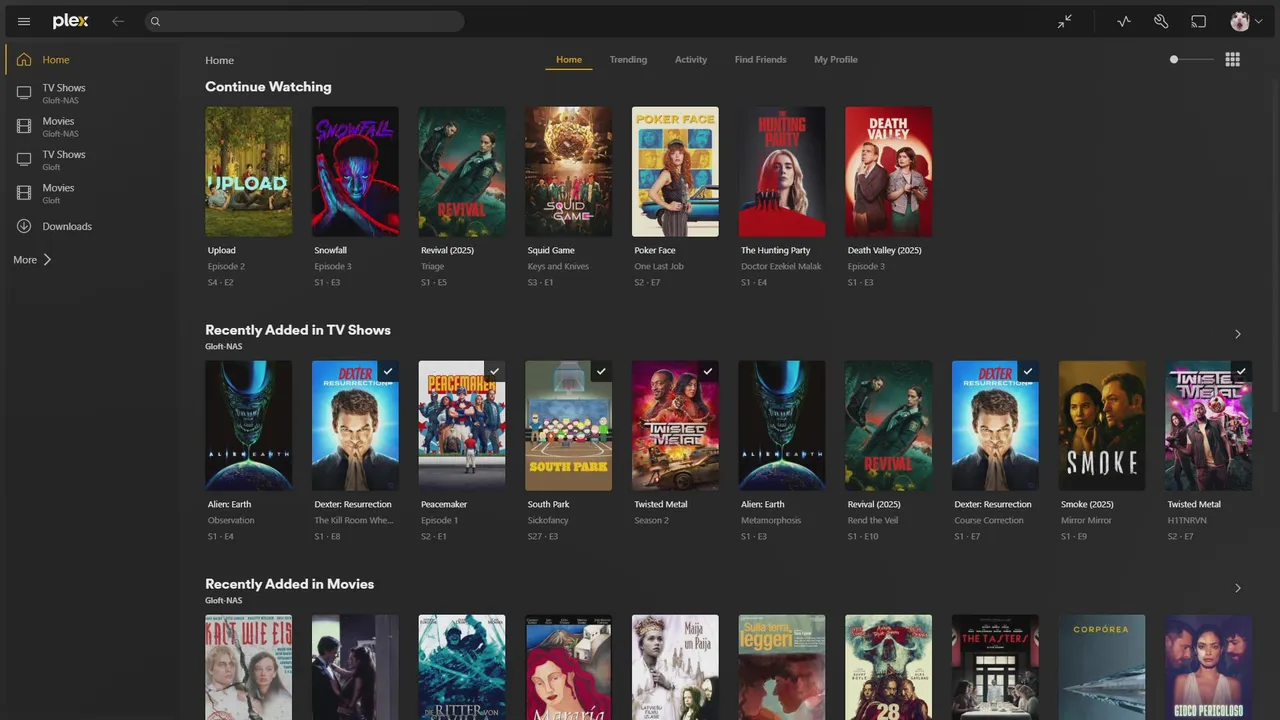Toggle watched mark on Peacemaker poster
The width and height of the screenshot is (1280, 720).
[x=494, y=372]
